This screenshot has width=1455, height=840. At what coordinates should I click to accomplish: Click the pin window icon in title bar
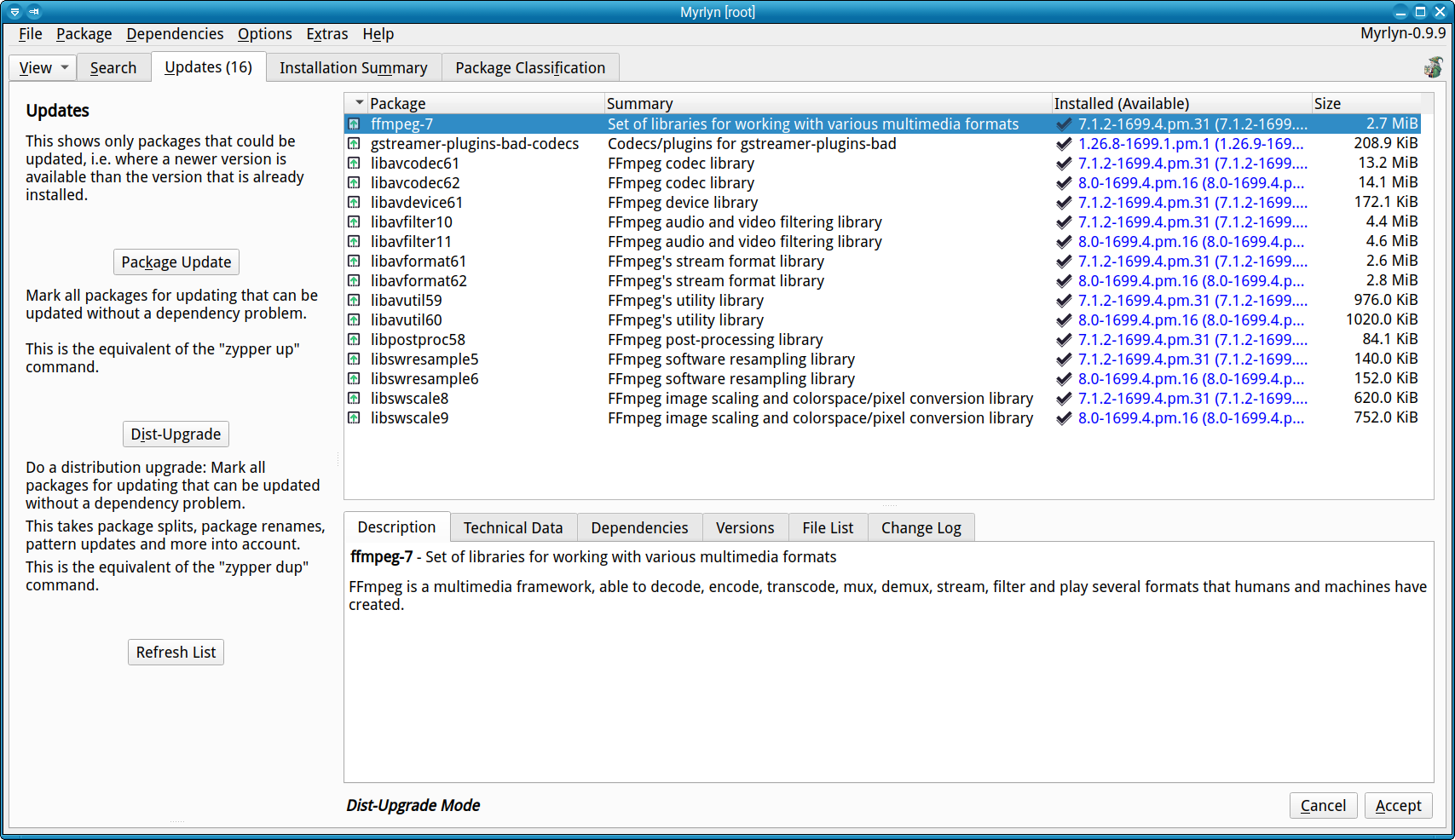click(34, 12)
